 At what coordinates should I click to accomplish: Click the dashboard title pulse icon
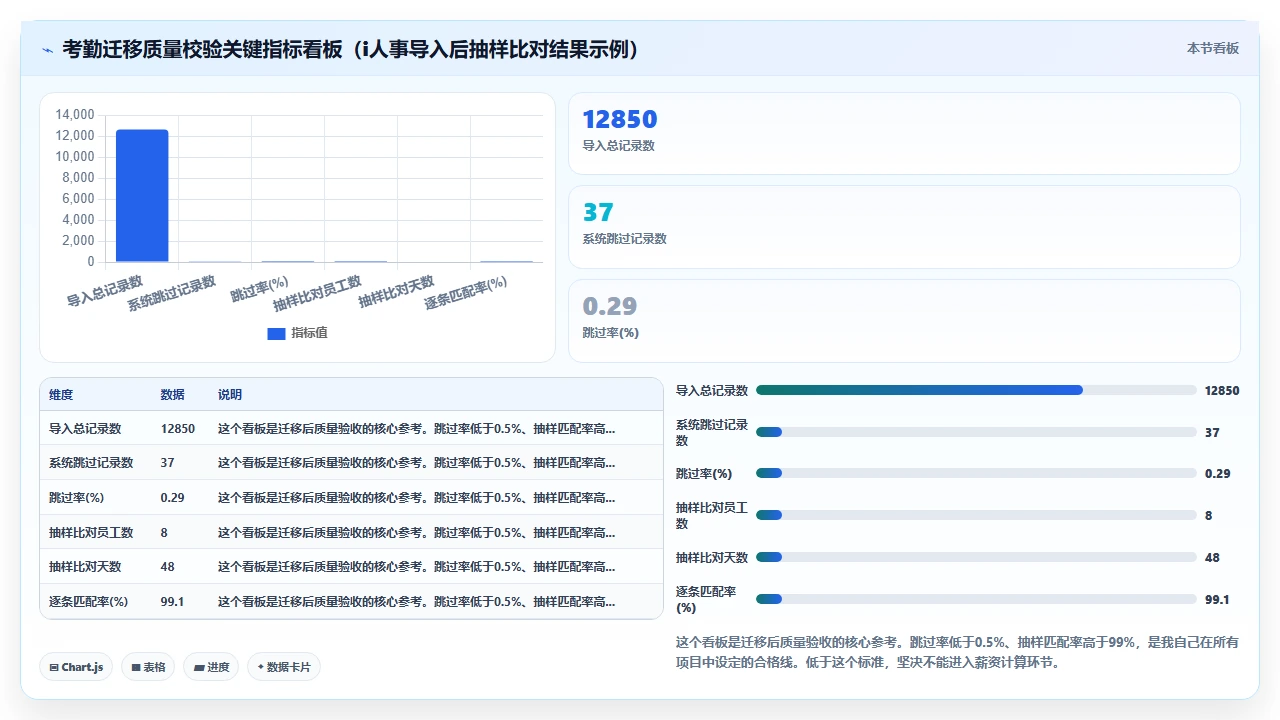point(47,49)
